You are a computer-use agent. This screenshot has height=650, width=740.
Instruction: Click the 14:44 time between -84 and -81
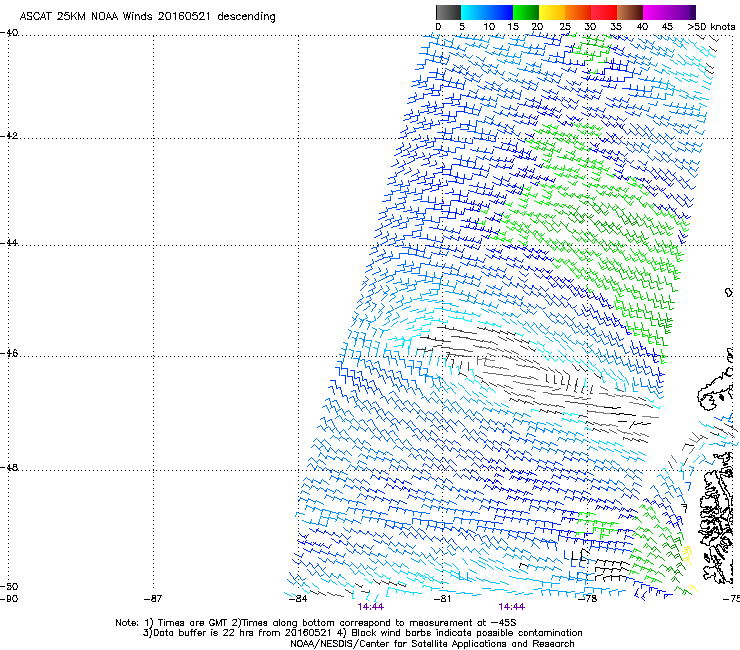tap(370, 607)
